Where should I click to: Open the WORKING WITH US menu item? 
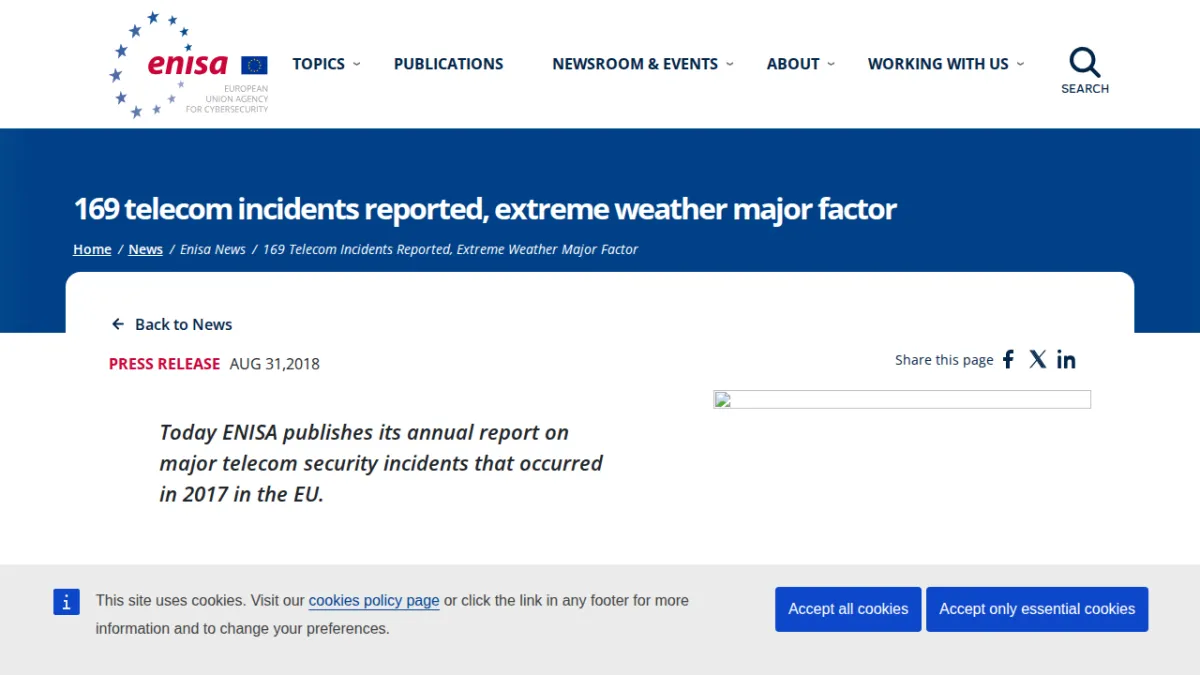[938, 64]
